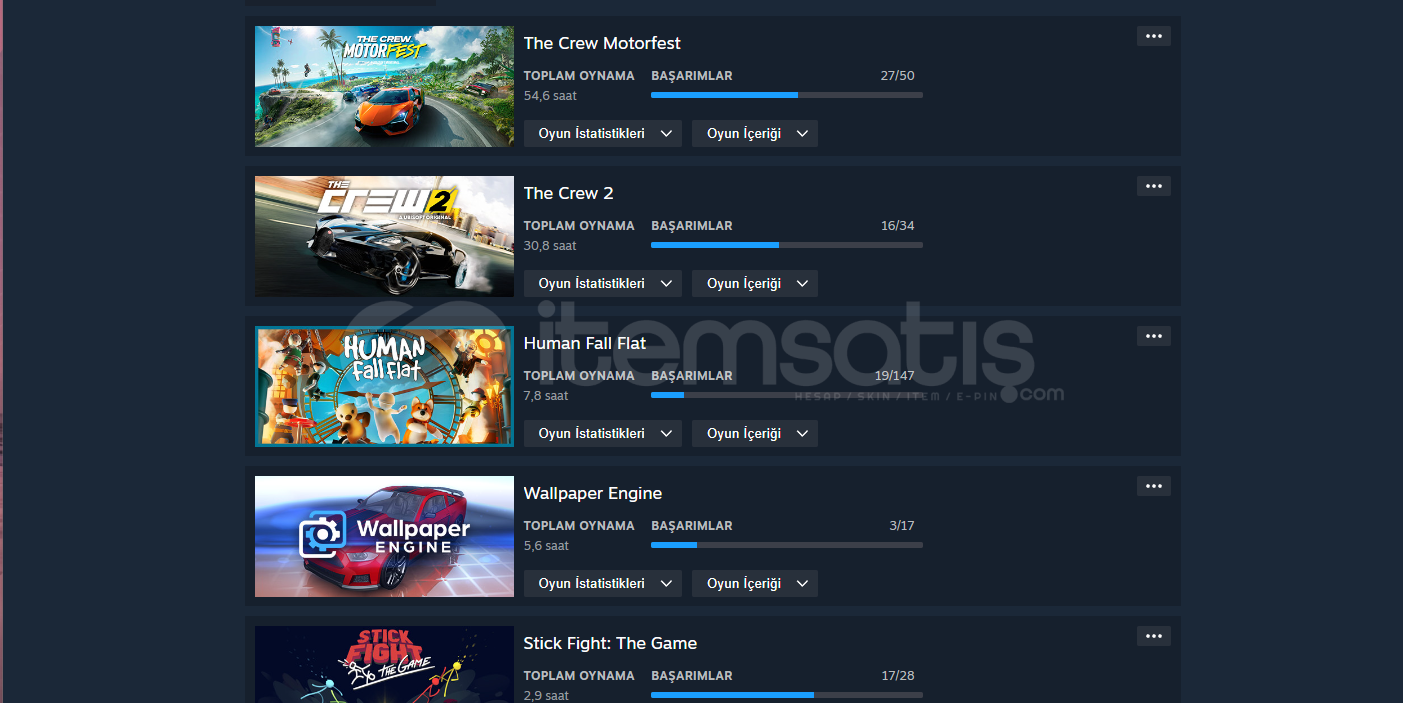Open the three-dot menu for Stick Fight
Image resolution: width=1403 pixels, height=703 pixels.
point(1153,636)
